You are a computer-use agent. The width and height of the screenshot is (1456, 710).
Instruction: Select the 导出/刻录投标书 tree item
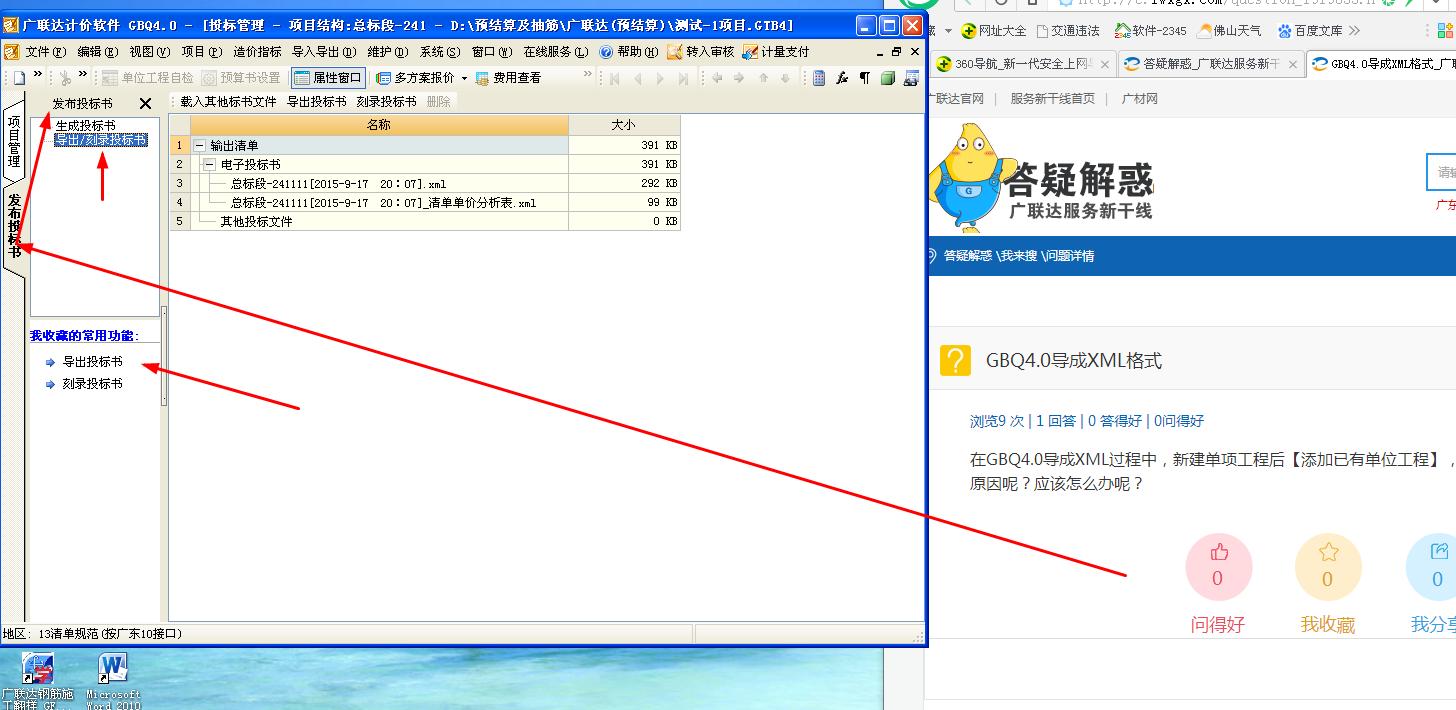pos(101,140)
